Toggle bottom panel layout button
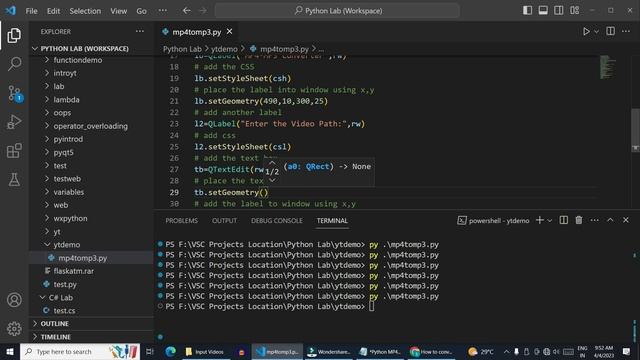640x360 pixels. coord(543,11)
